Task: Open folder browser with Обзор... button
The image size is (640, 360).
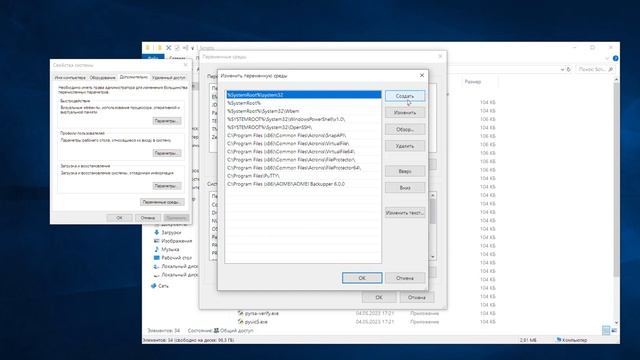Action: tap(405, 129)
